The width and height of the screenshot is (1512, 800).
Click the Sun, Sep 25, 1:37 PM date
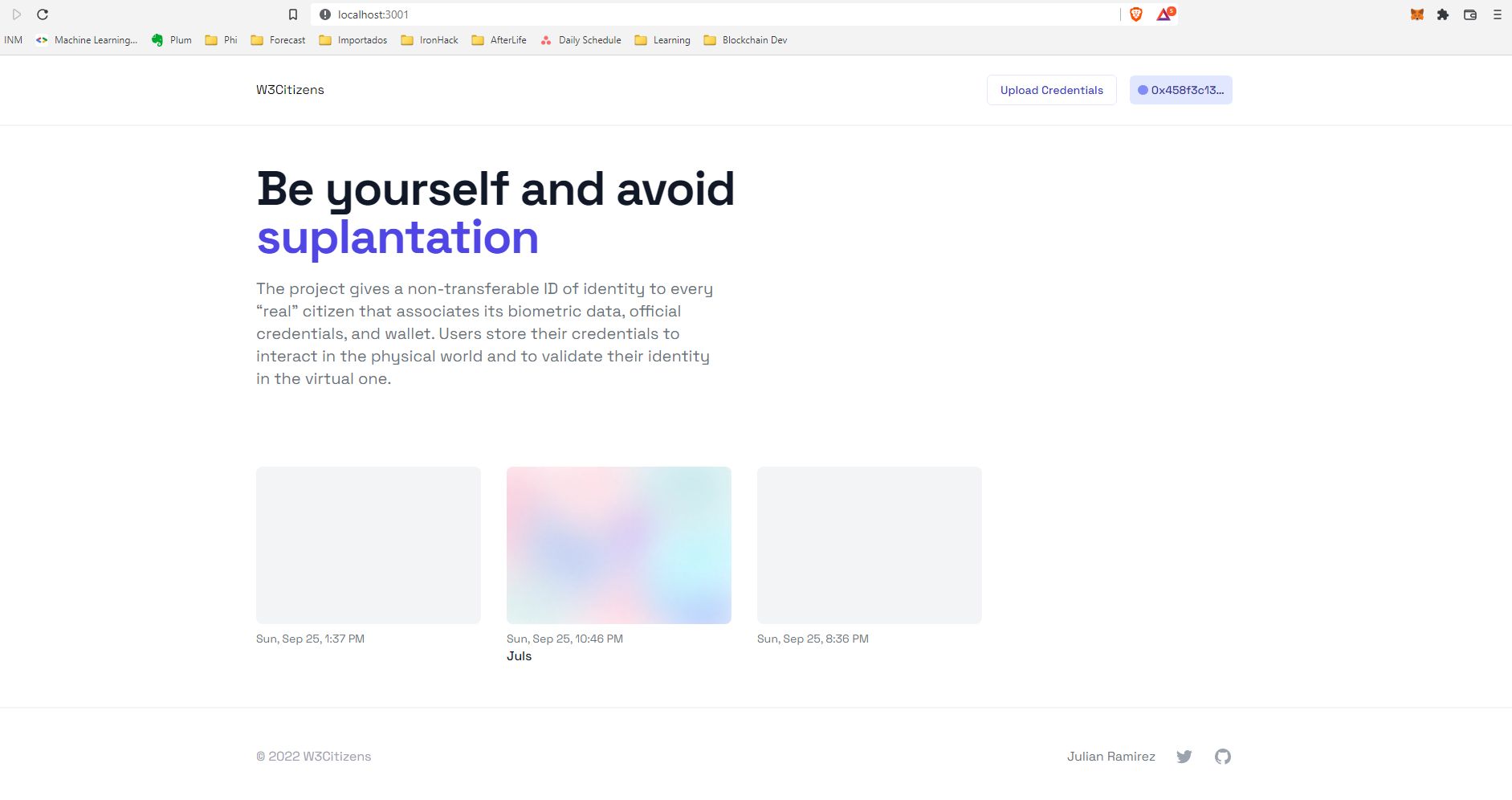coord(310,639)
